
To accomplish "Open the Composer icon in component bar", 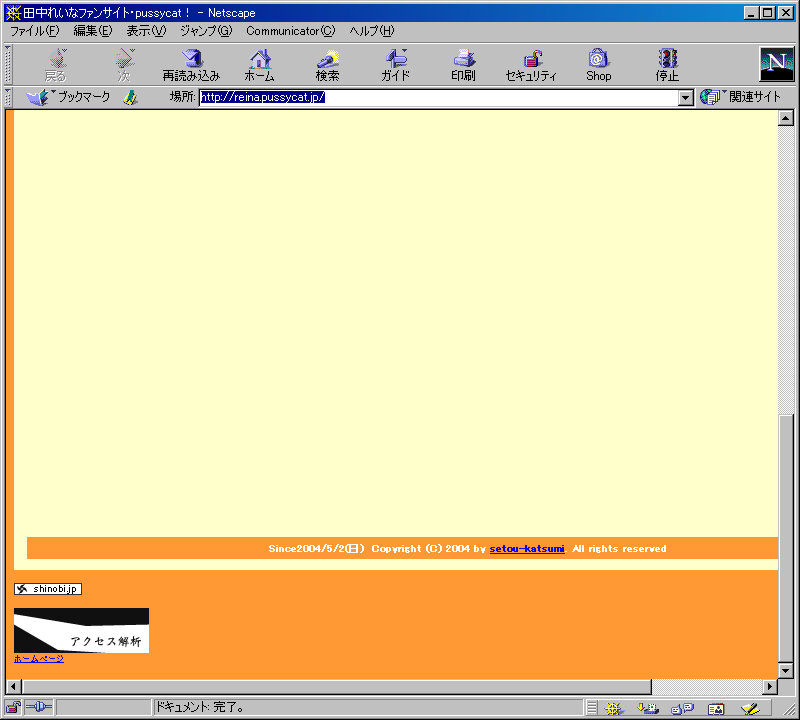I will coord(750,708).
